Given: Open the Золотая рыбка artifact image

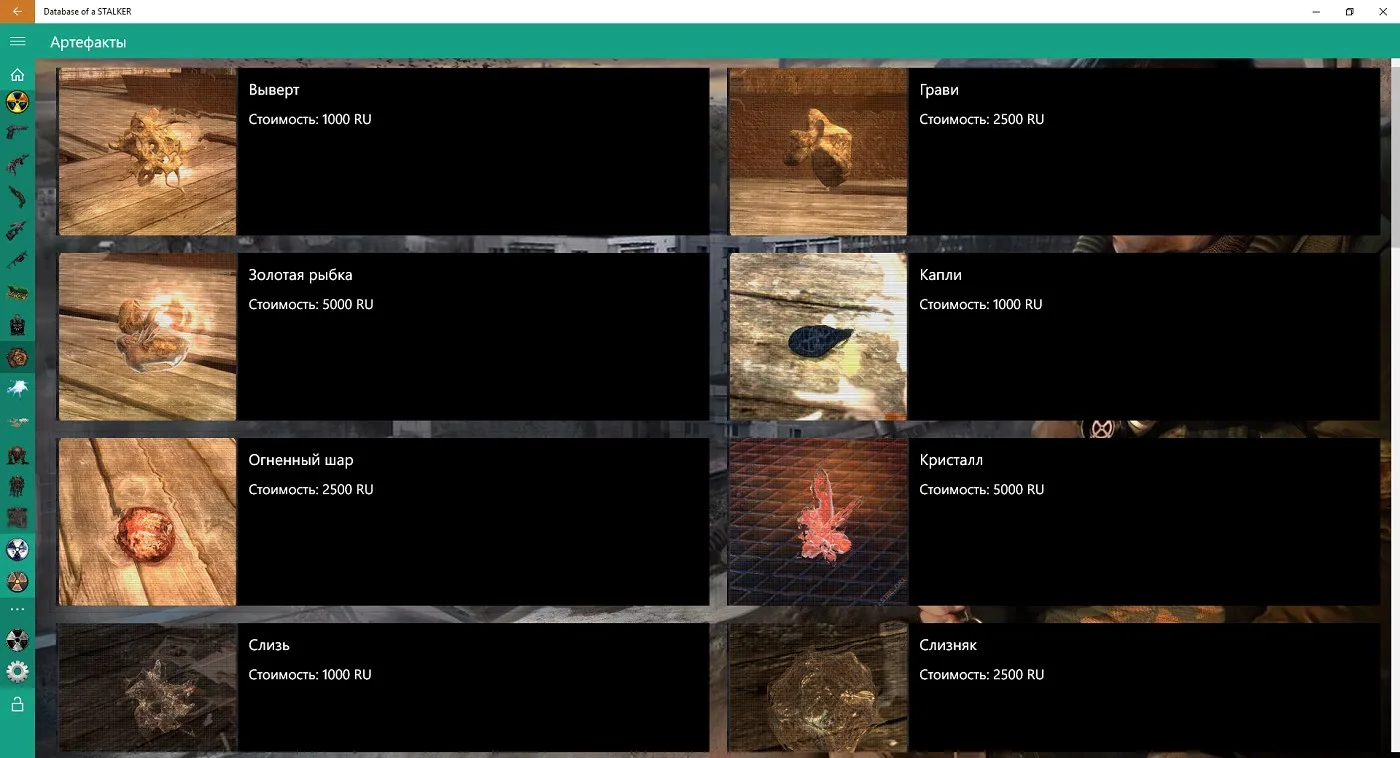Looking at the screenshot, I should (148, 336).
